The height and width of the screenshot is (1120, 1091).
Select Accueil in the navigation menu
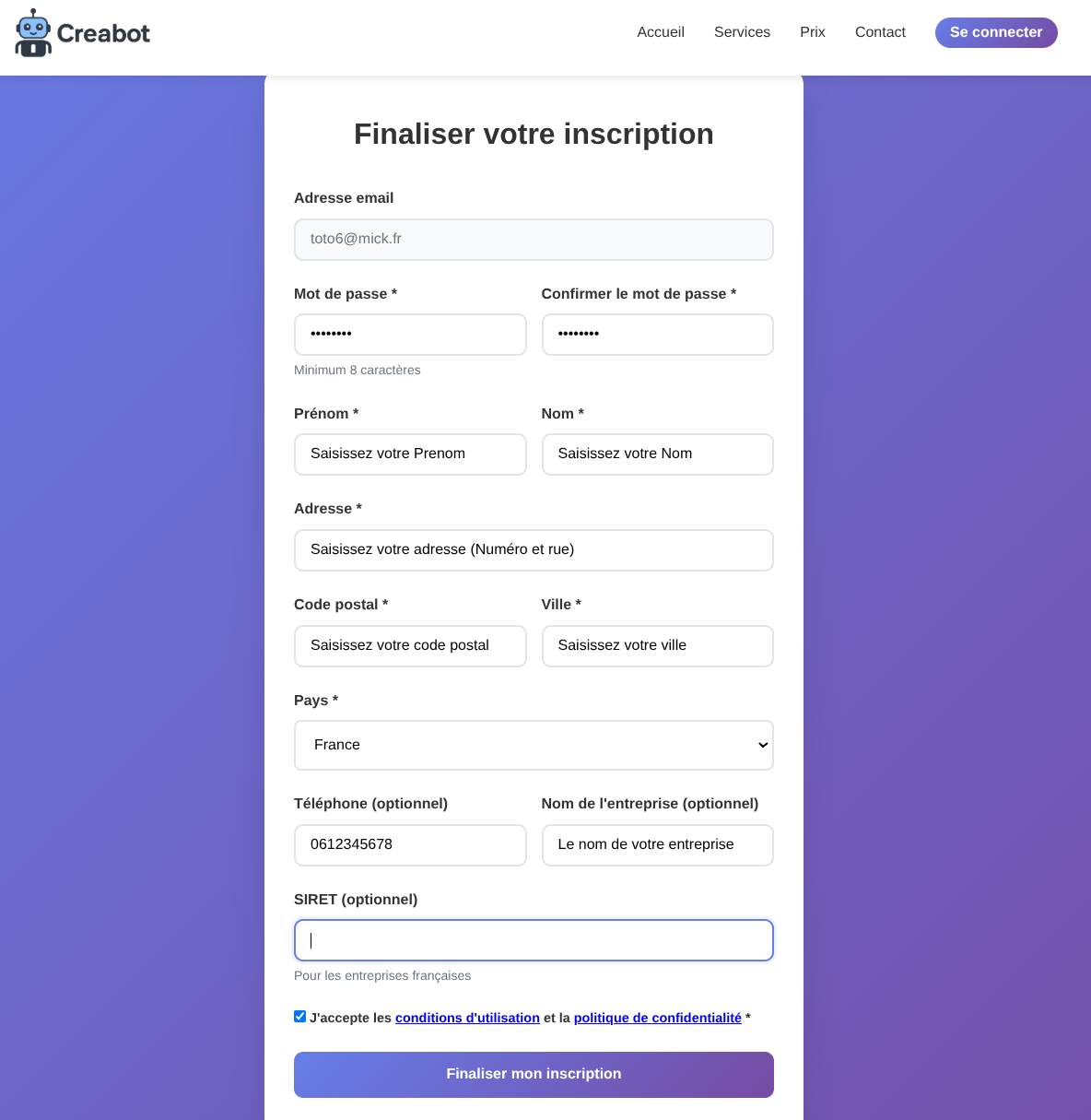point(661,32)
